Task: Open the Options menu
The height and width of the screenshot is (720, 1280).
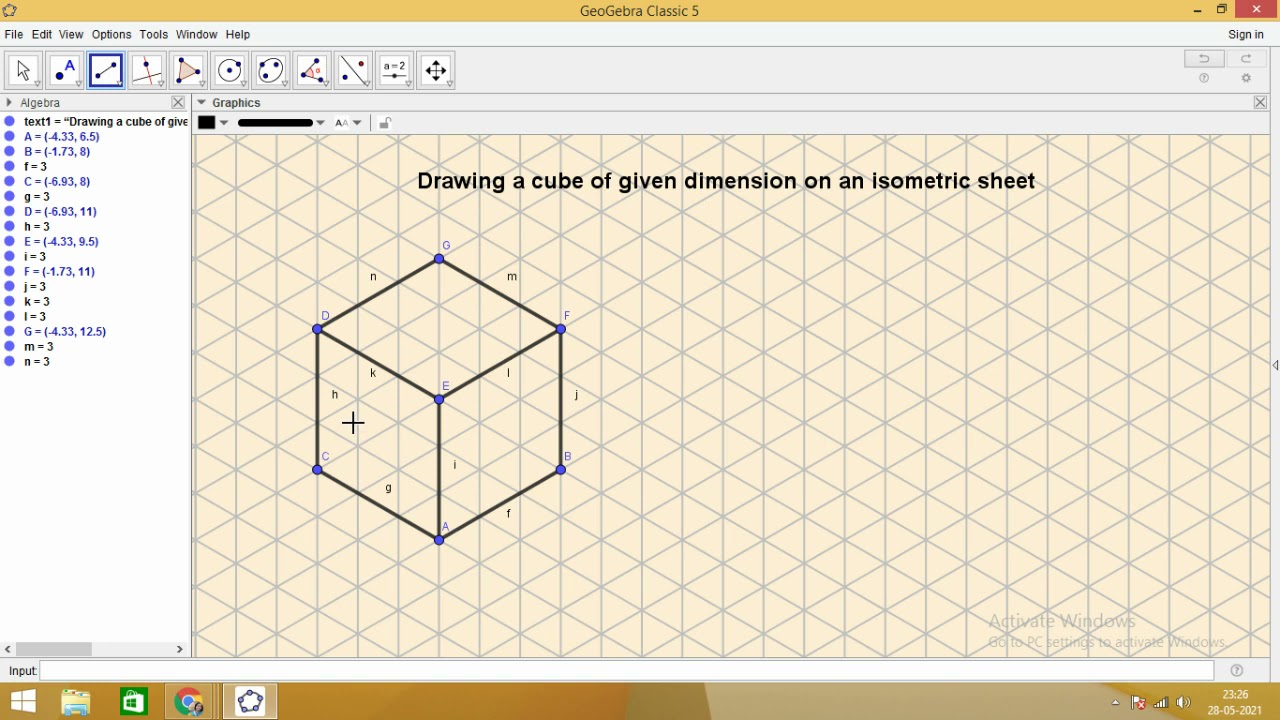Action: [111, 34]
